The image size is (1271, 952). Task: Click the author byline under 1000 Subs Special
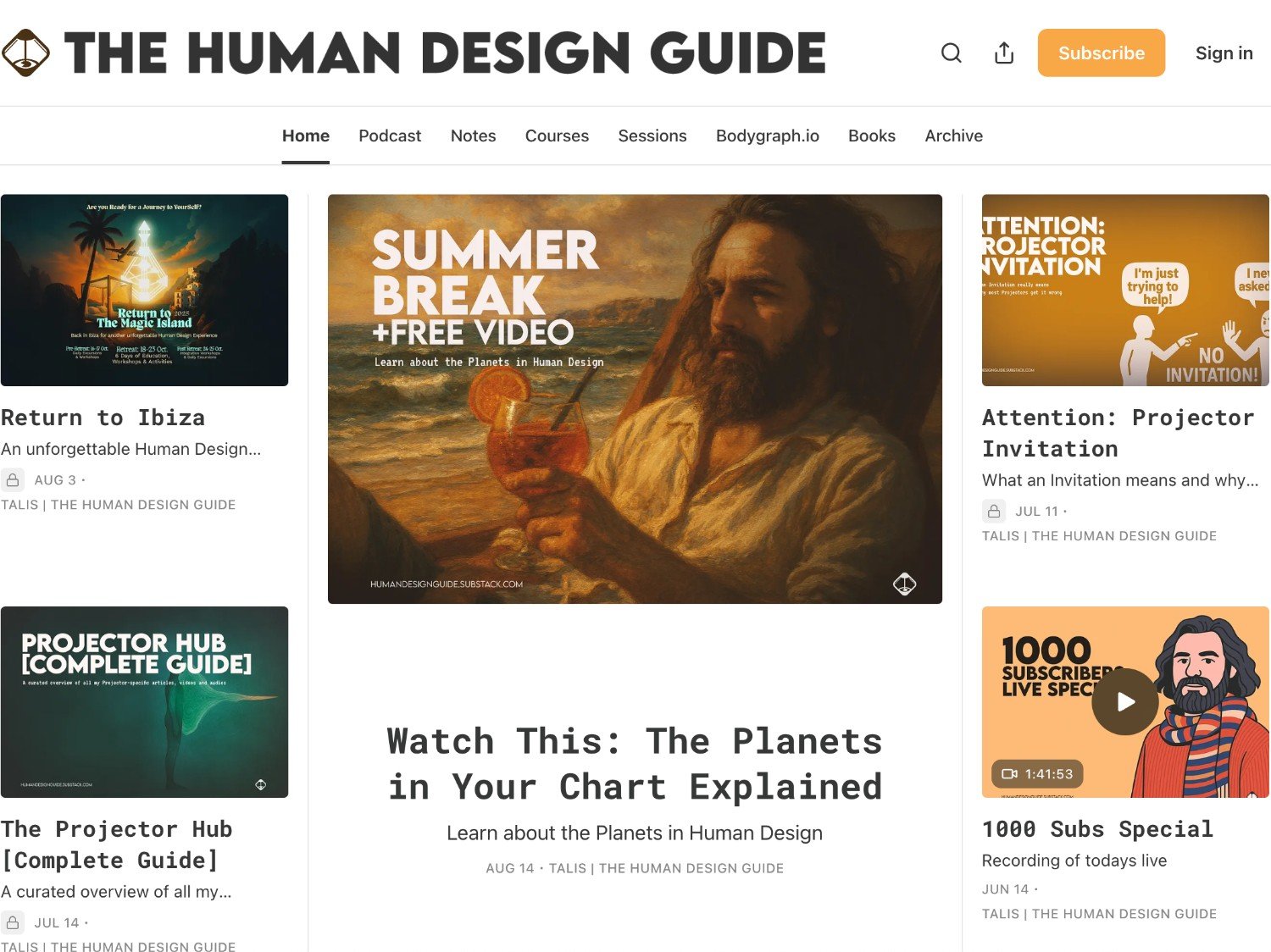coord(1100,914)
